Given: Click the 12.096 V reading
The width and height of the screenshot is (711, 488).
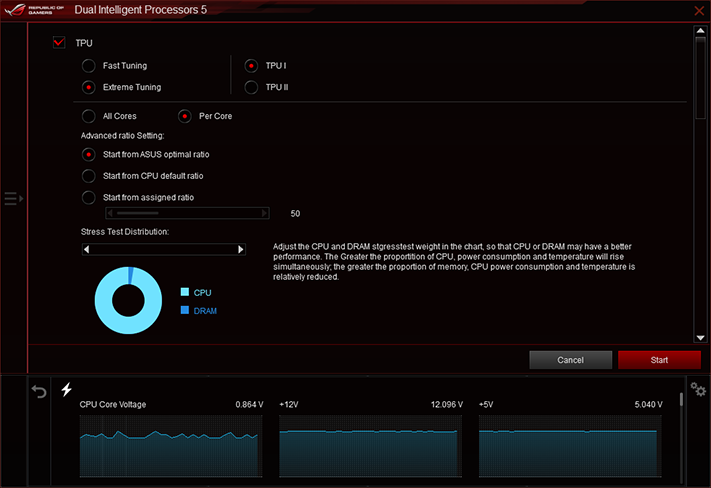Looking at the screenshot, I should 447,405.
